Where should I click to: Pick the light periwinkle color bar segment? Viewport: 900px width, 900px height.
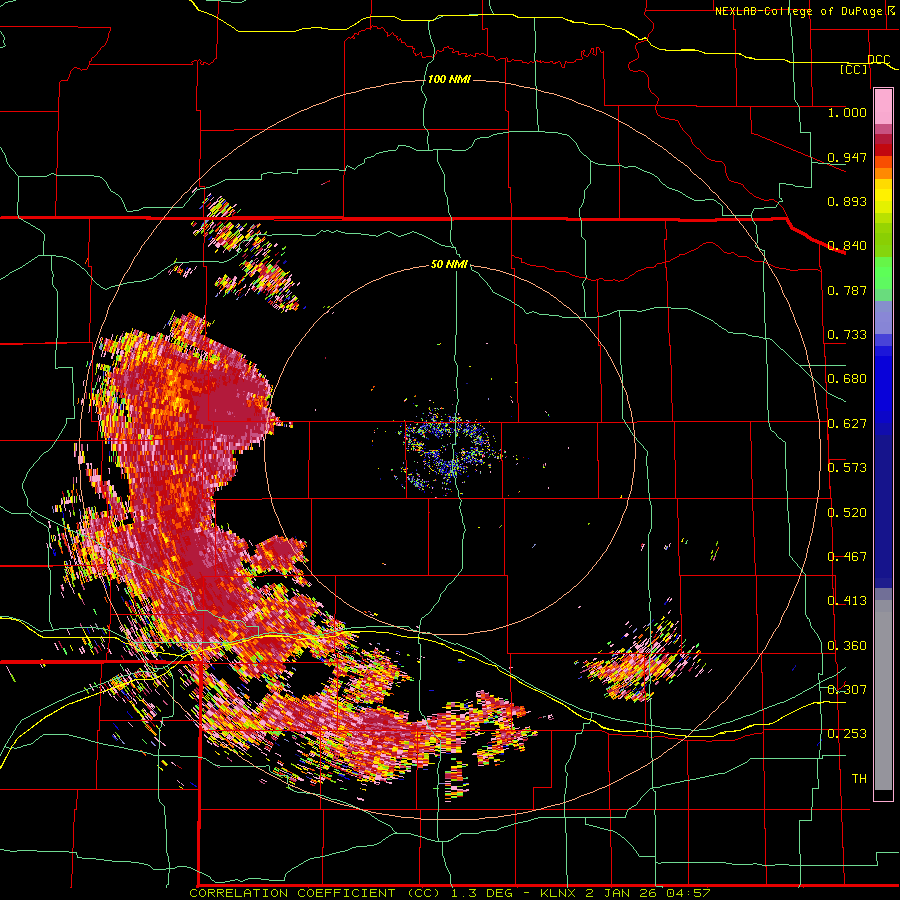(x=883, y=317)
